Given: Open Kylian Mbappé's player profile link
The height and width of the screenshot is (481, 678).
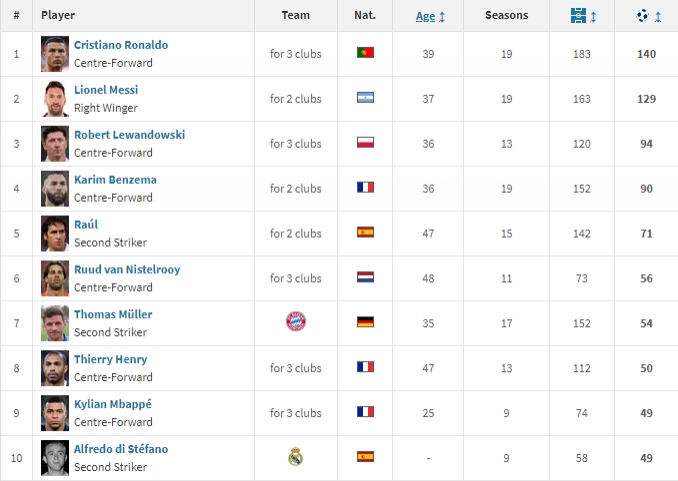Looking at the screenshot, I should tap(113, 404).
